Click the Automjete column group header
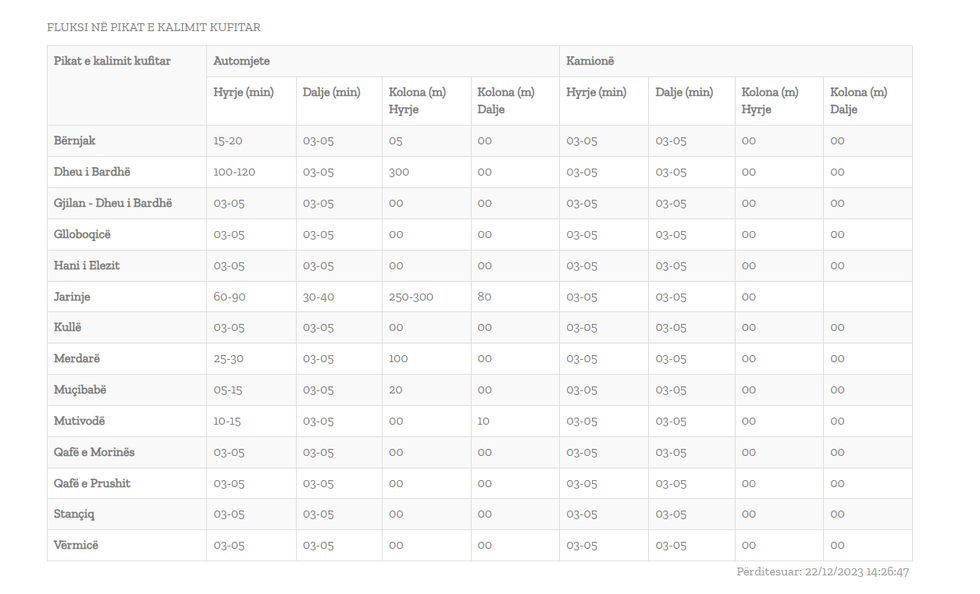This screenshot has height=594, width=980. pyautogui.click(x=241, y=61)
